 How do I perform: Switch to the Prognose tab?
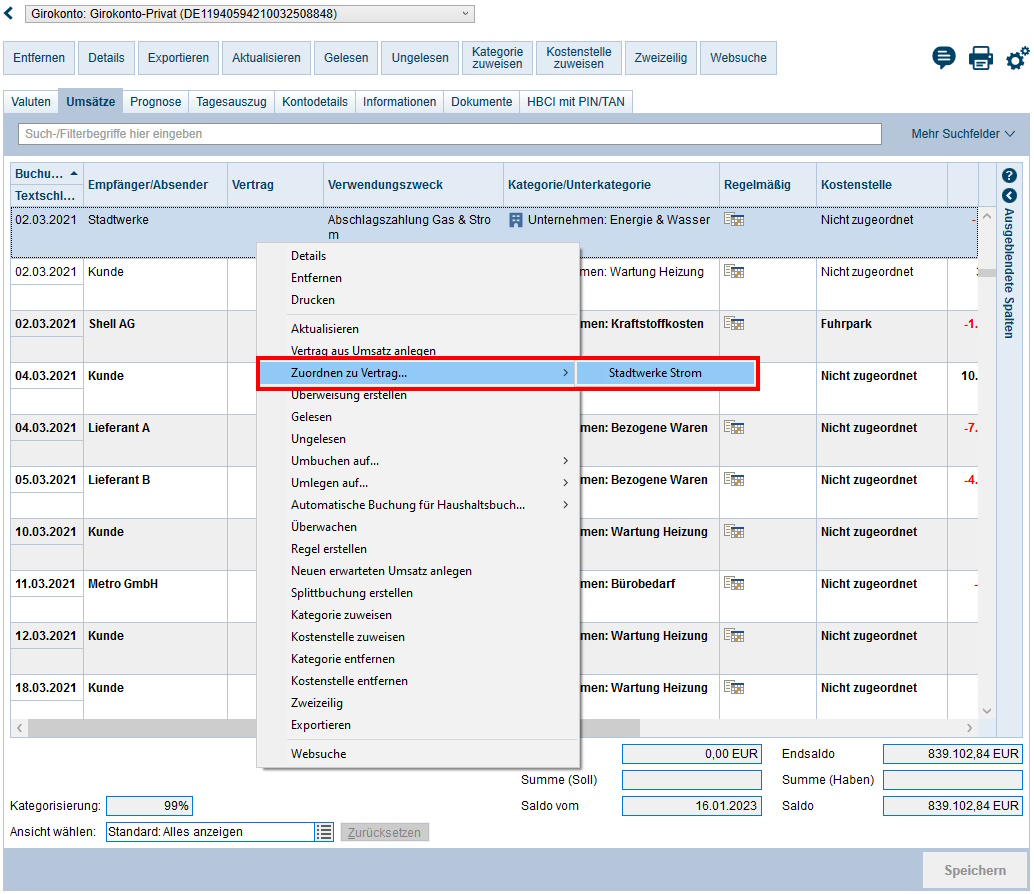click(x=156, y=102)
